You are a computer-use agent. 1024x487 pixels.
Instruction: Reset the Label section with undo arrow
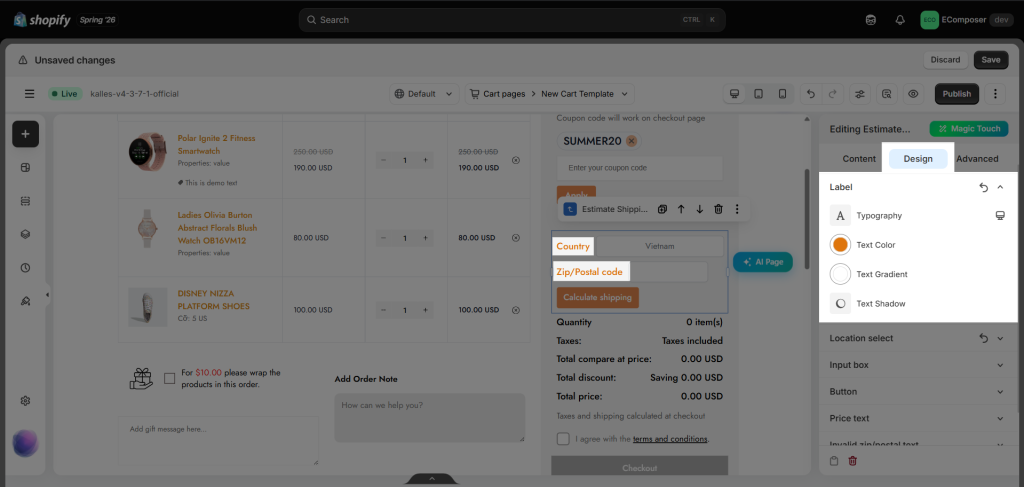click(x=984, y=187)
